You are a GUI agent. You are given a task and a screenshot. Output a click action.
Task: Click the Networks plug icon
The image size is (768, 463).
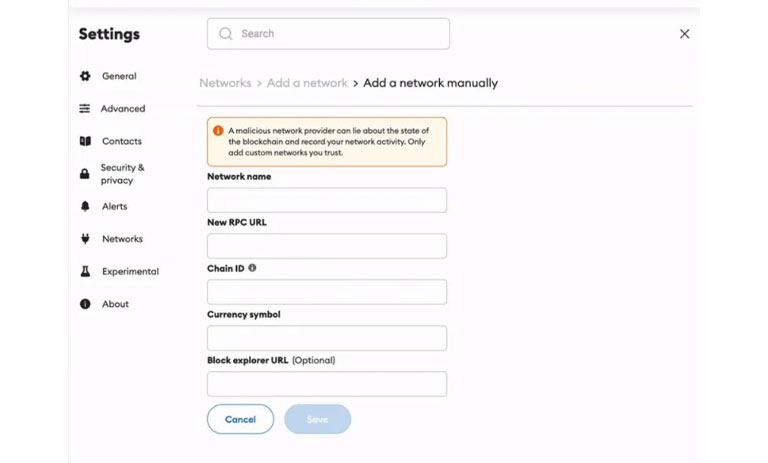(85, 239)
